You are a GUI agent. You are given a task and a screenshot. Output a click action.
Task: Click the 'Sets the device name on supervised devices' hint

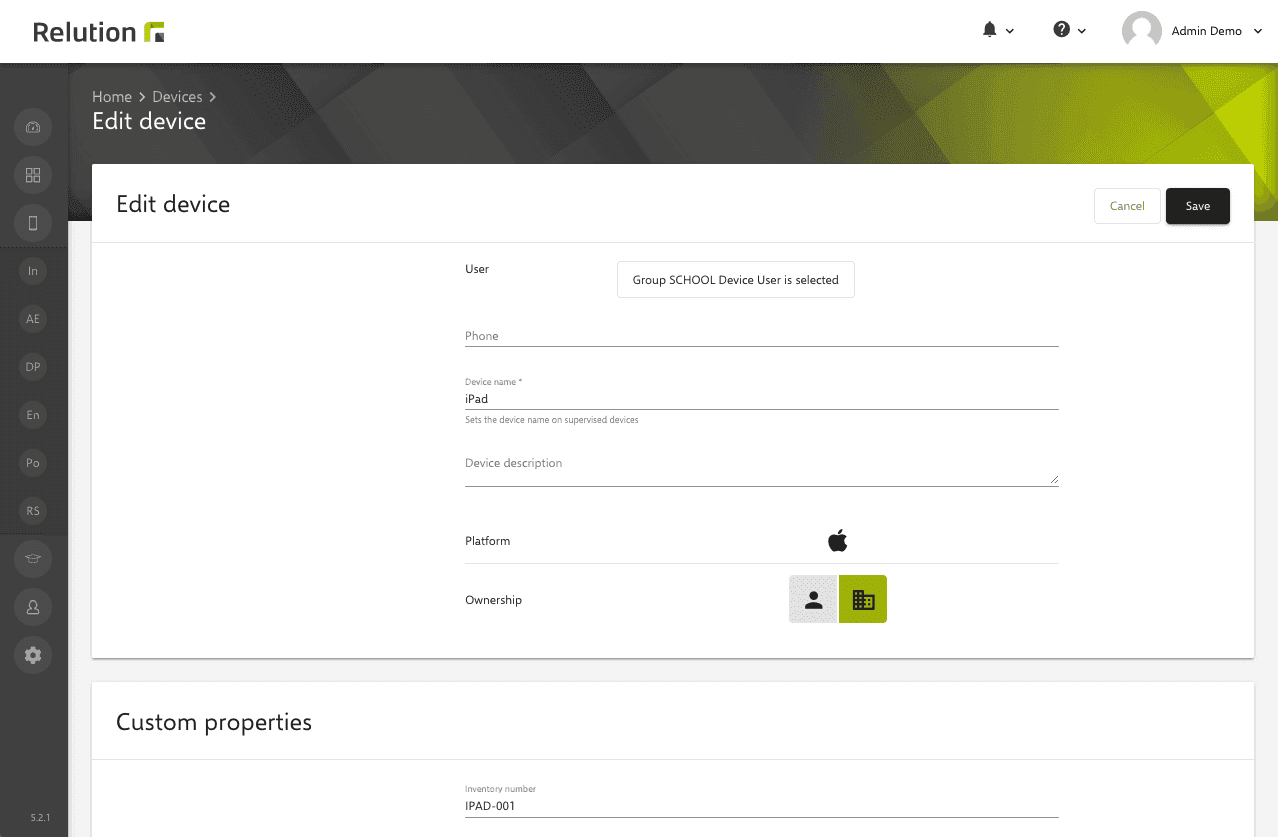552,420
